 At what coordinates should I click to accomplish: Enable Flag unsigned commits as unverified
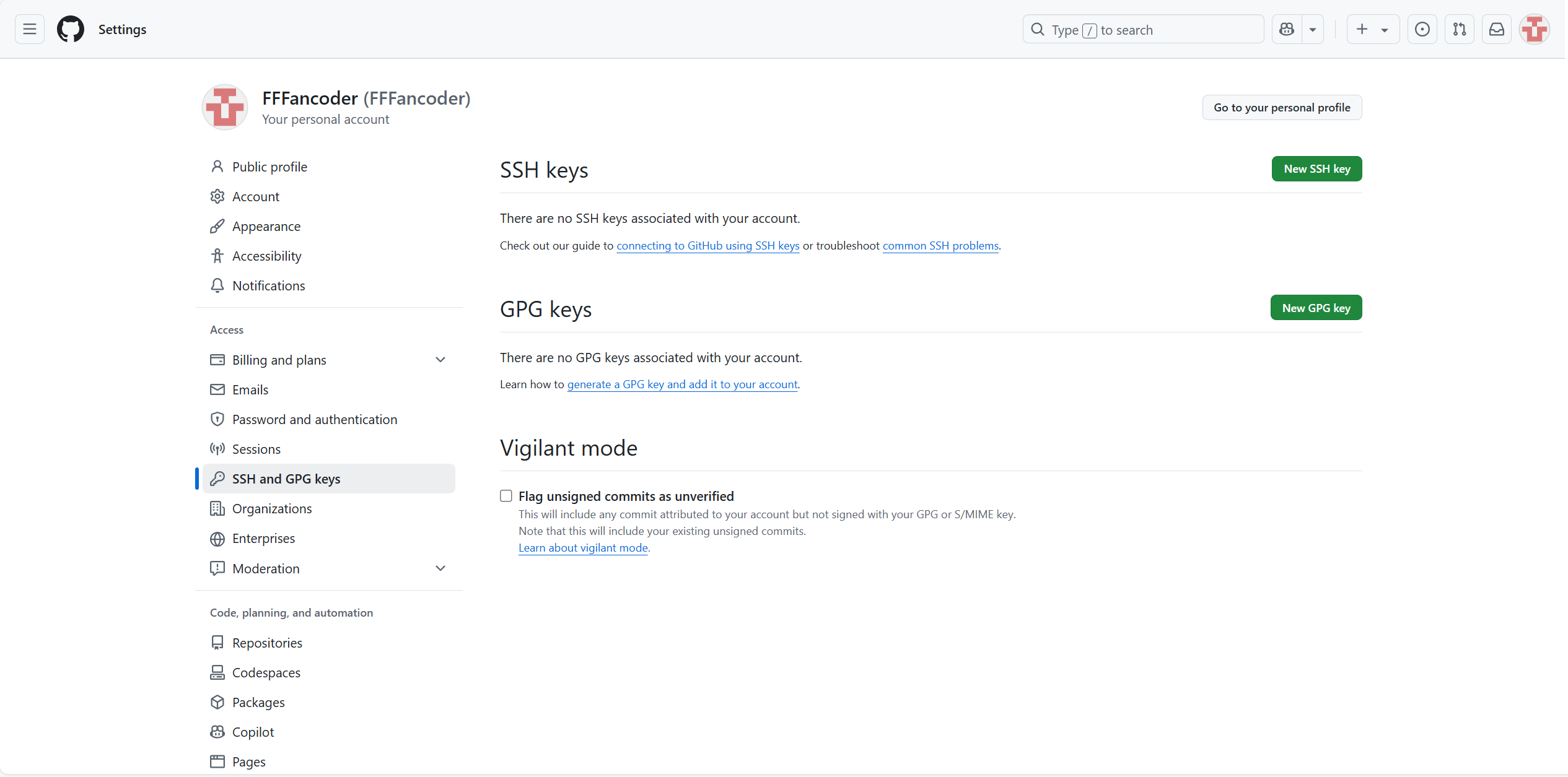pyautogui.click(x=506, y=496)
